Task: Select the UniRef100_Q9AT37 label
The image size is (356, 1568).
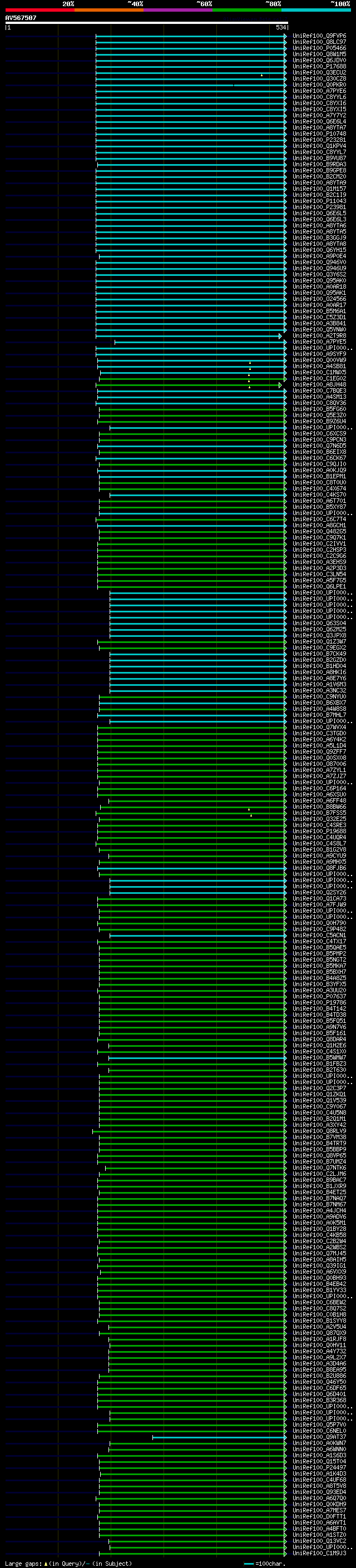Action: [x=319, y=1437]
